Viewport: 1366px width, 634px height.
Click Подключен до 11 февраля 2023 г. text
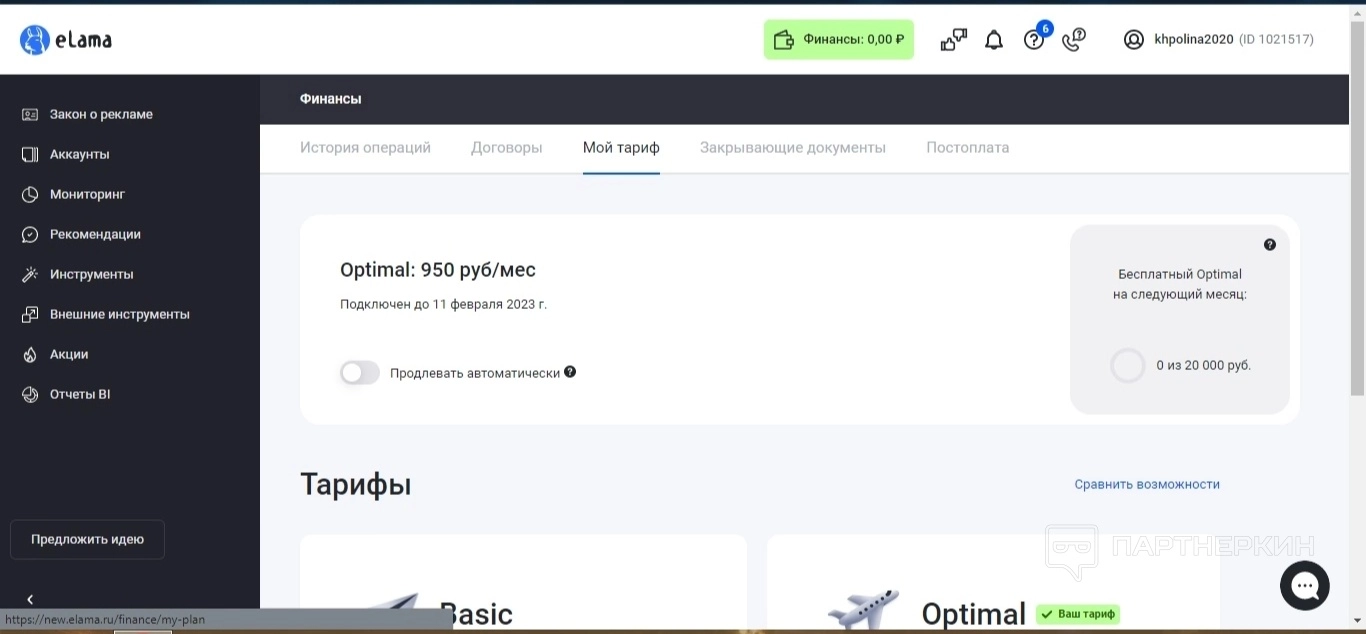443,304
